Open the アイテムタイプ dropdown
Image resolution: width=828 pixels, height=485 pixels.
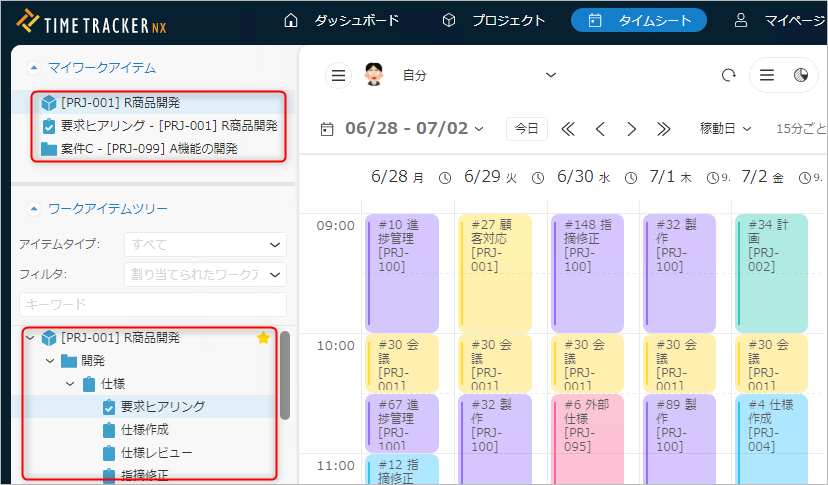click(x=205, y=244)
